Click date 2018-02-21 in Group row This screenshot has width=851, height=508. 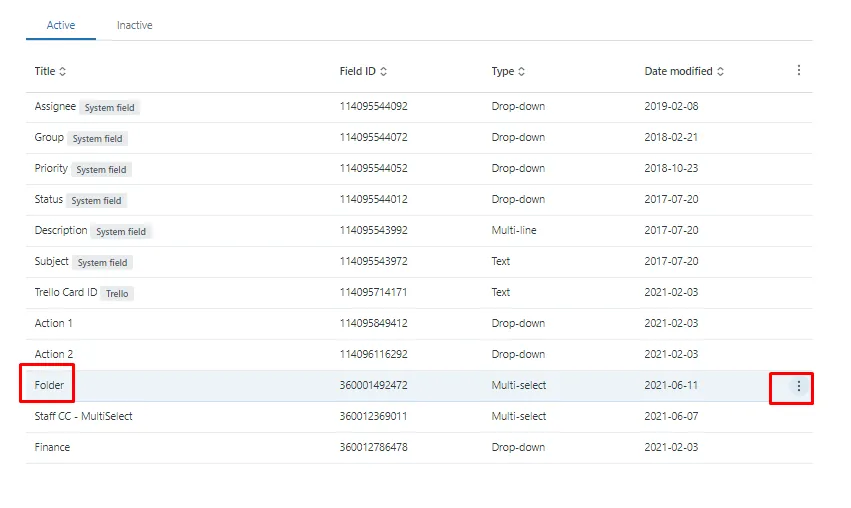[671, 137]
